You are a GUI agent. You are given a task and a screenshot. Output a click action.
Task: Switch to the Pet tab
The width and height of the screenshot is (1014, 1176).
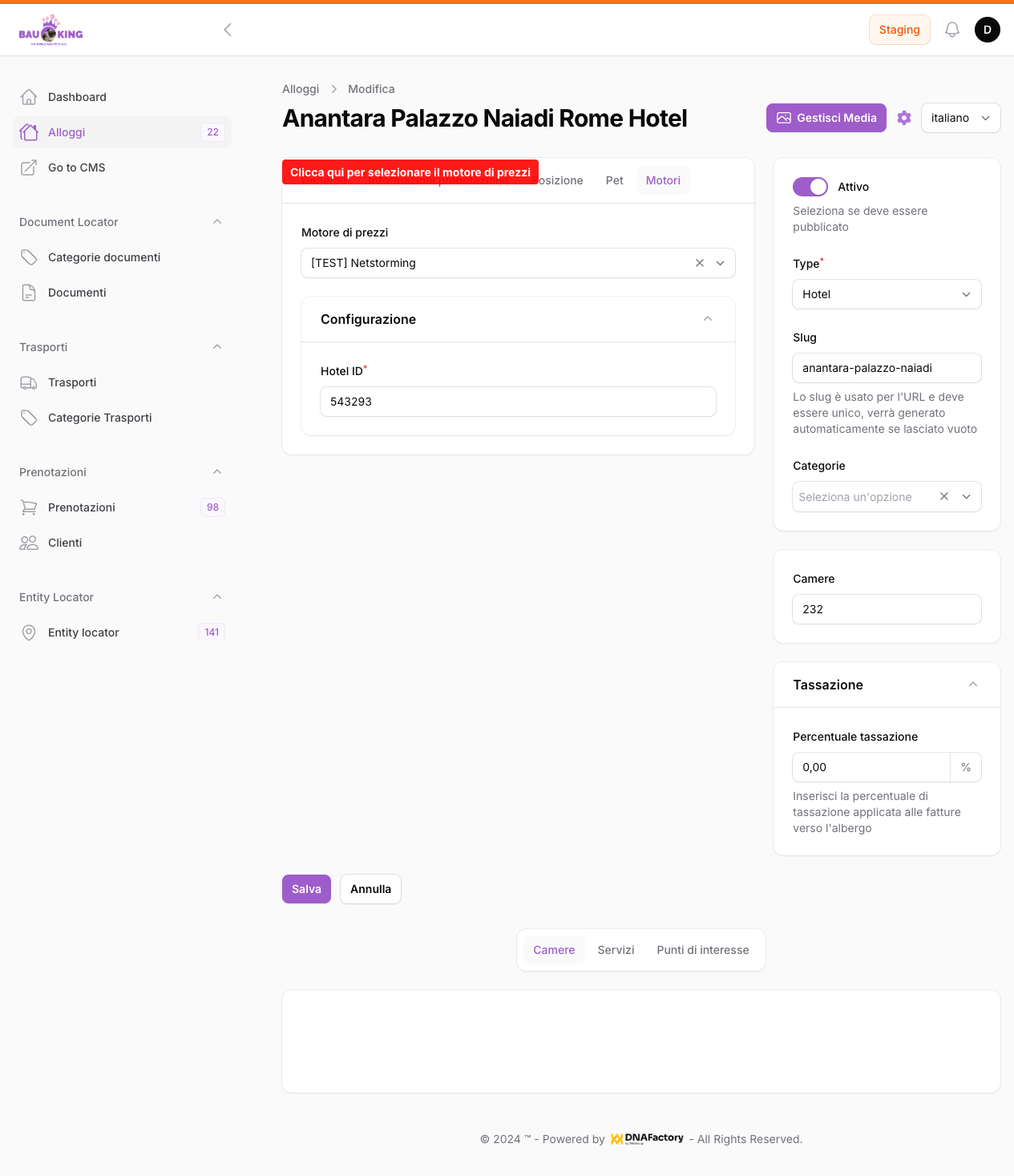point(615,180)
